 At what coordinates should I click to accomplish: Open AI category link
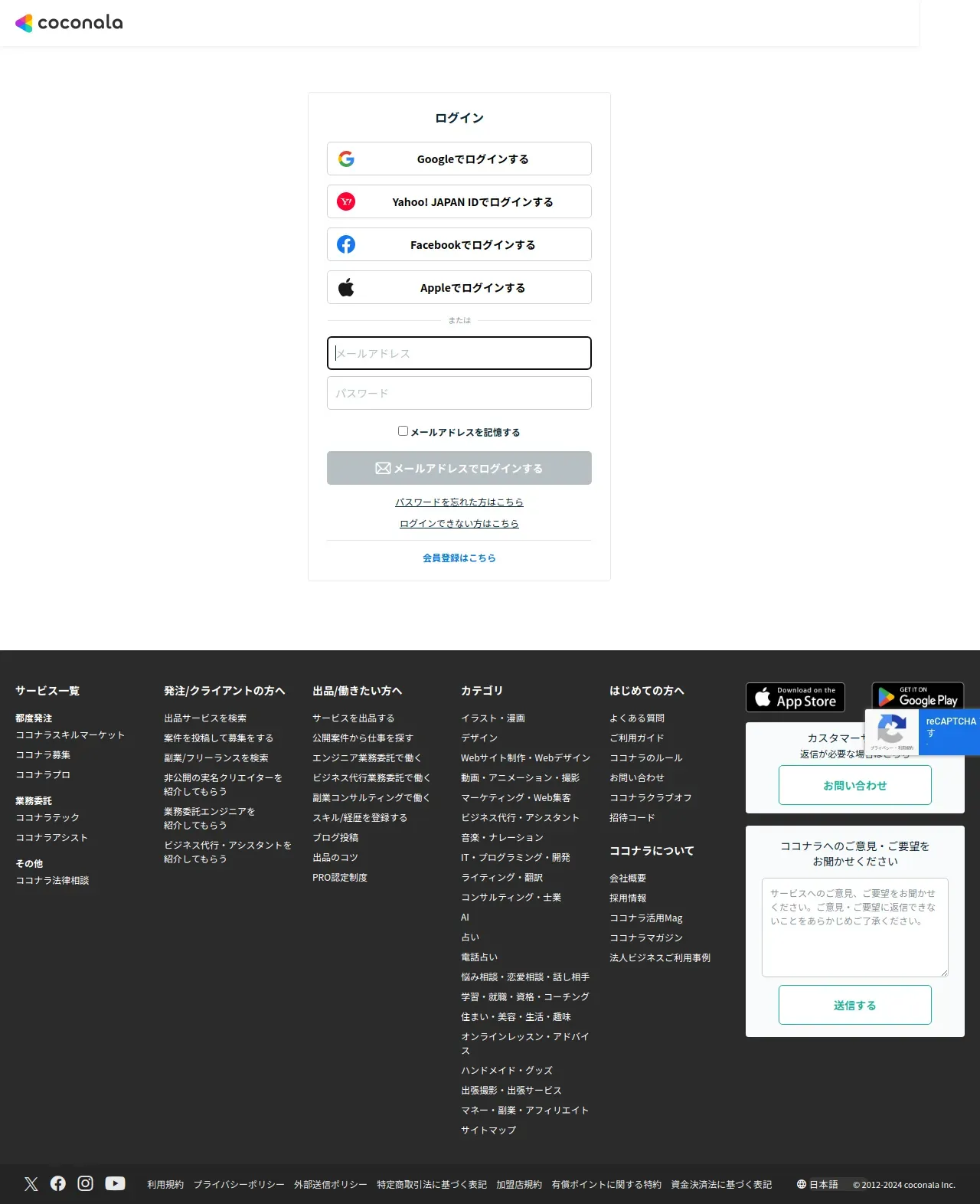(465, 918)
